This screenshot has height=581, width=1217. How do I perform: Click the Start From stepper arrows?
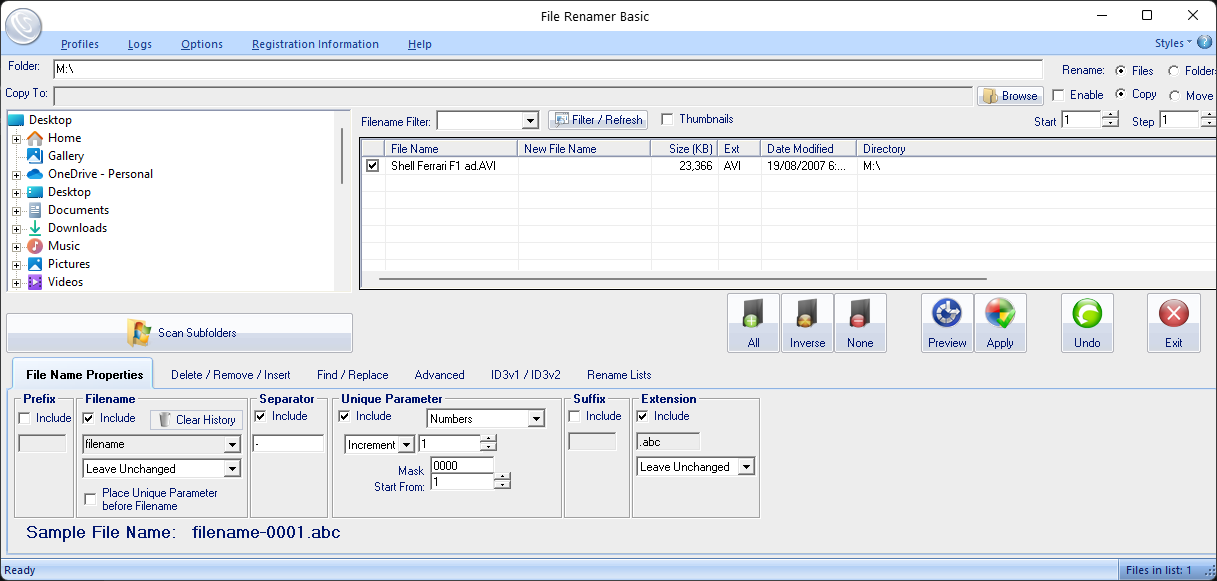pyautogui.click(x=502, y=481)
